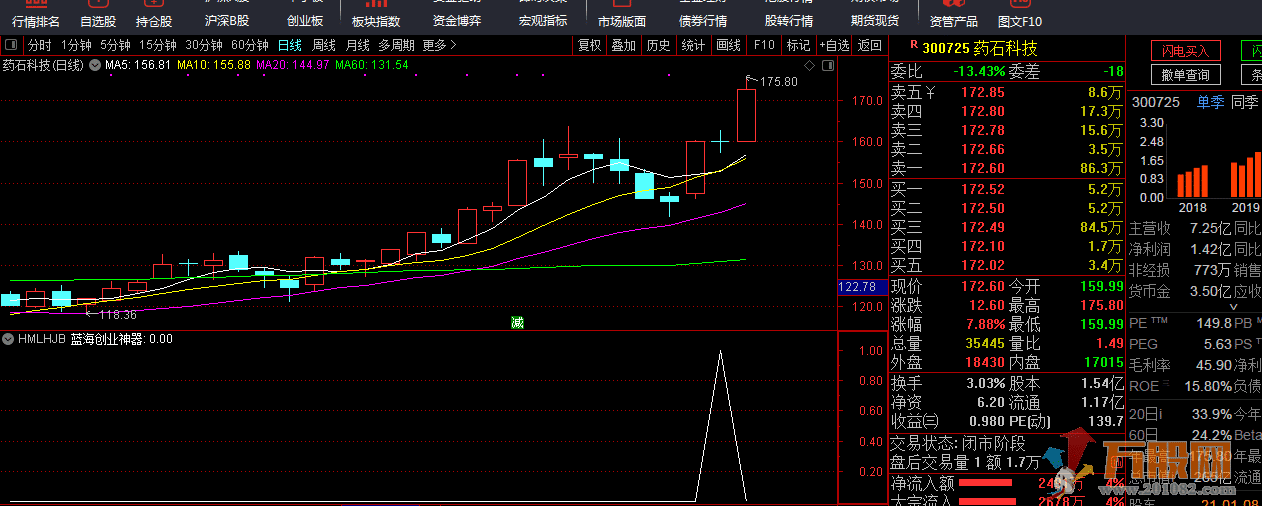The width and height of the screenshot is (1262, 506).
Task: Activate the 画线 drawing tool
Action: pos(728,45)
